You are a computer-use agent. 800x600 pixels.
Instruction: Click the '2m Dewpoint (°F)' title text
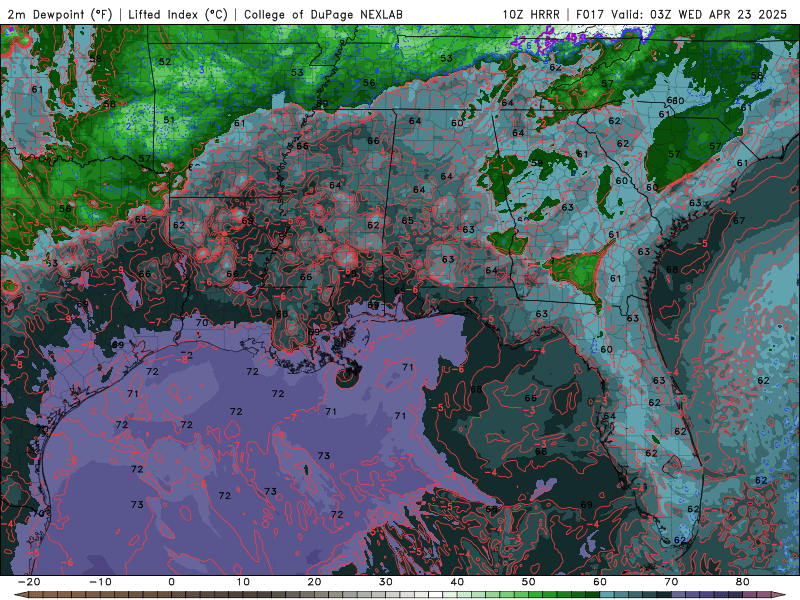click(60, 14)
